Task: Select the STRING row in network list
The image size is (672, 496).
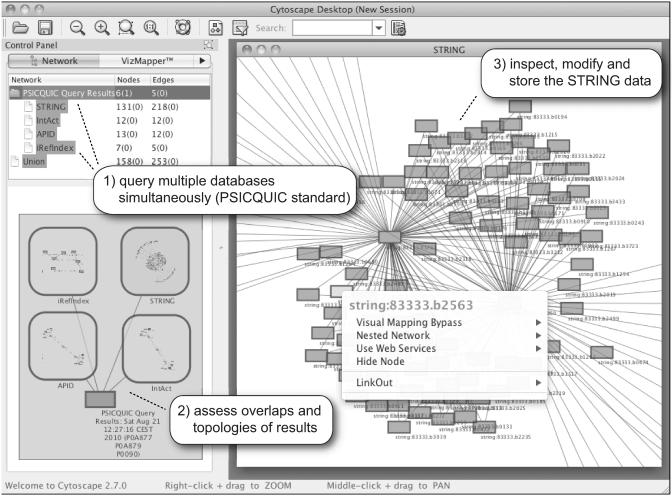Action: [110, 106]
